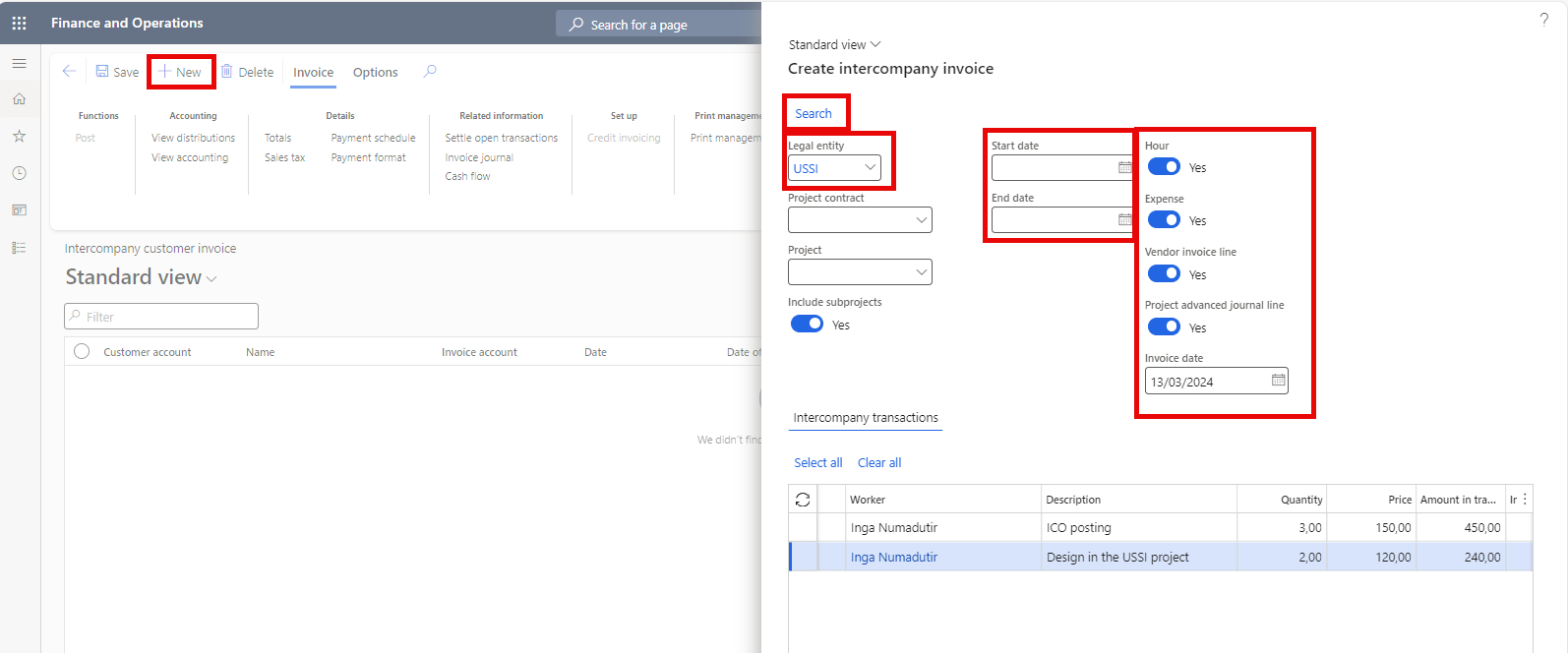Click the Start date input field
Image resolution: width=1568 pixels, height=653 pixels.
point(1054,168)
